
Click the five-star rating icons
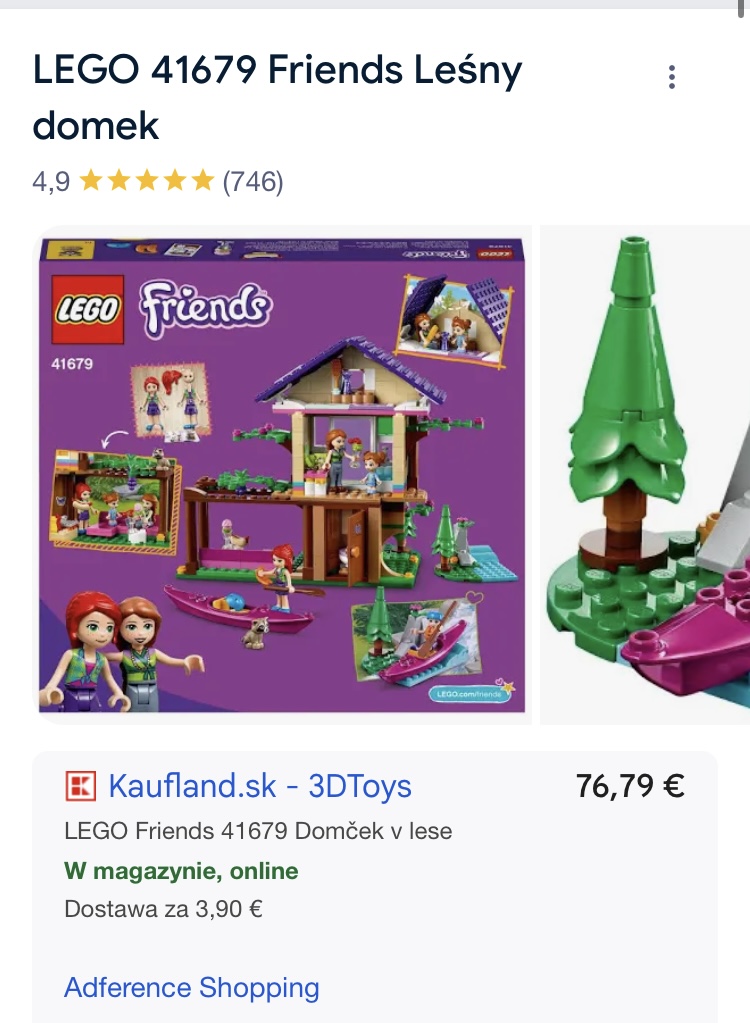coord(147,181)
